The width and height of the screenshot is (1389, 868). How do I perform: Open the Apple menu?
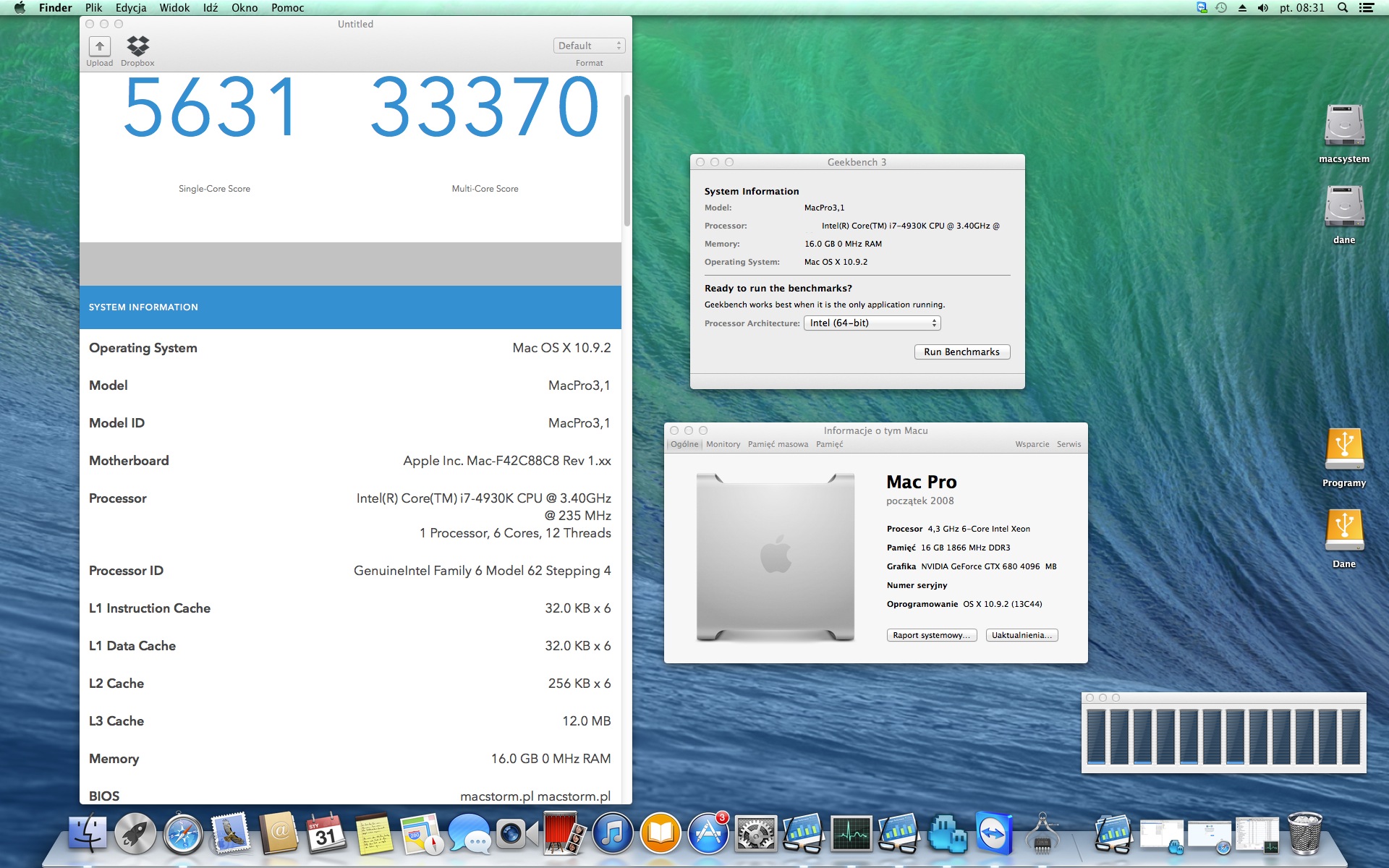tap(20, 8)
